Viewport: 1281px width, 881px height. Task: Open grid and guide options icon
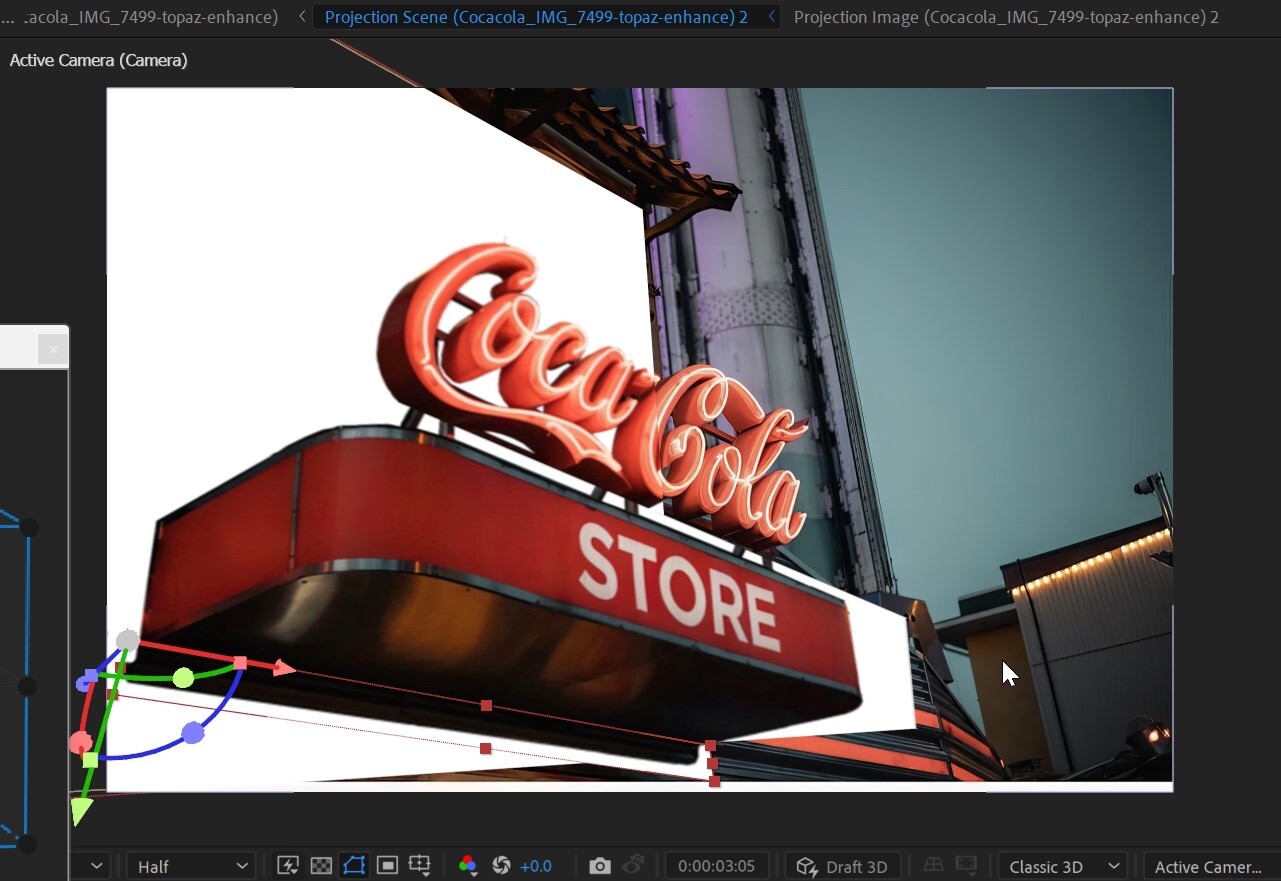(420, 866)
